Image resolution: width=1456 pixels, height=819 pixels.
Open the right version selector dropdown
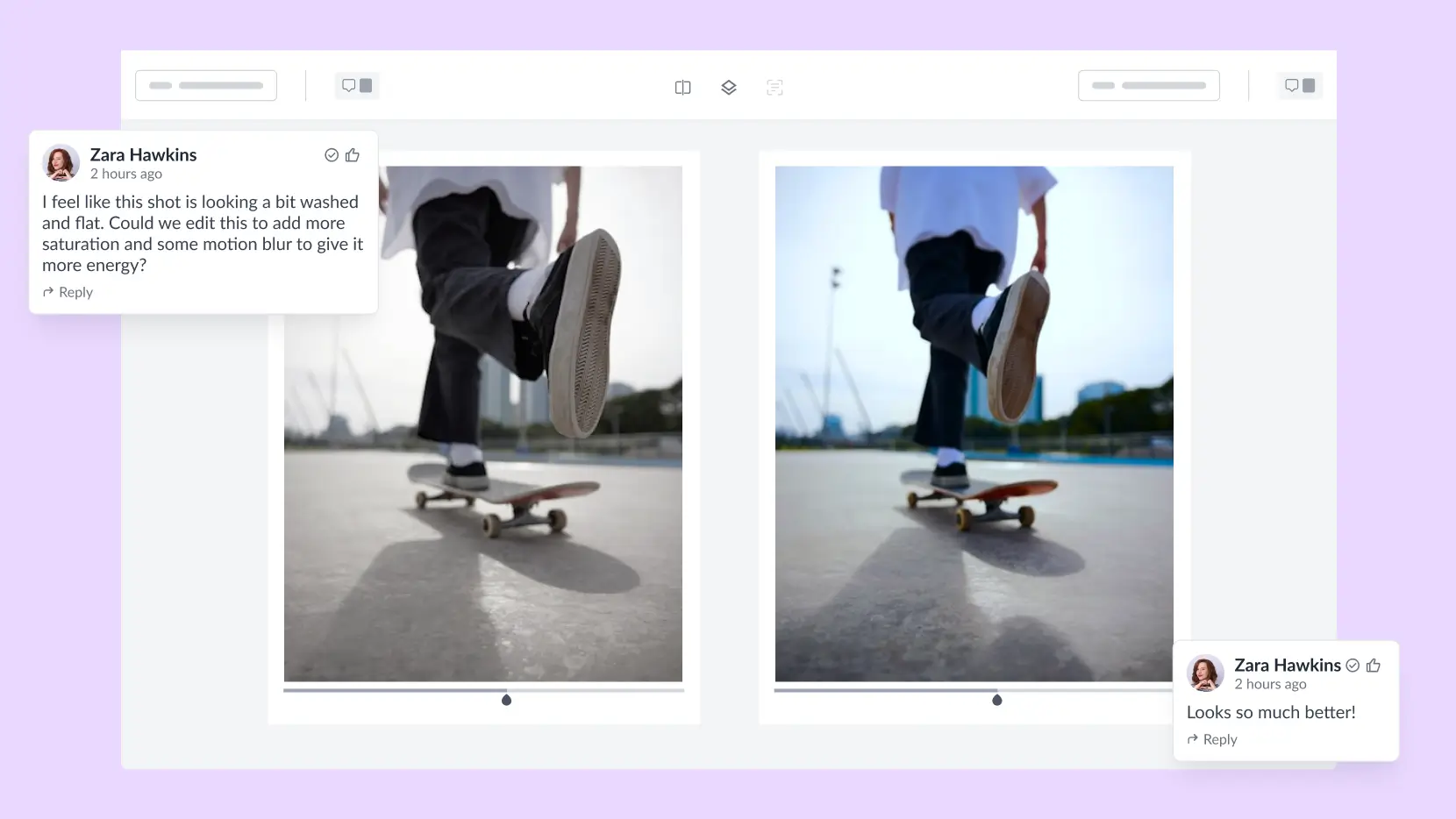[1148, 86]
